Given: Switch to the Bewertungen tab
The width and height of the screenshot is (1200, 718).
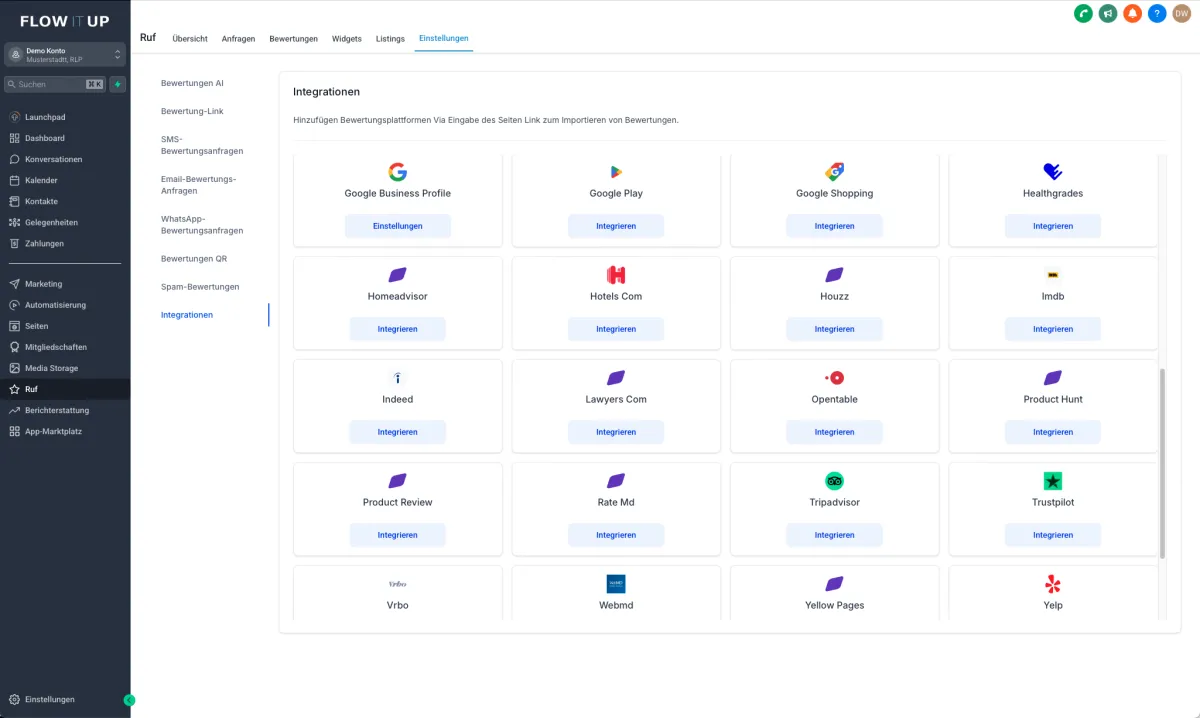Looking at the screenshot, I should pyautogui.click(x=293, y=39).
